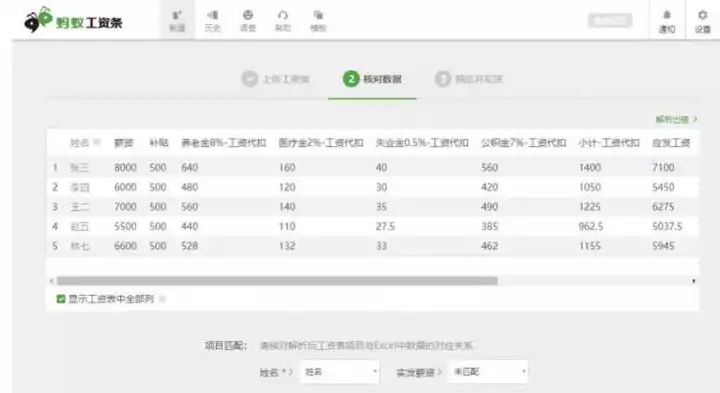Expand the 姓名 matching dropdown
The width and height of the screenshot is (720, 393).
point(339,371)
